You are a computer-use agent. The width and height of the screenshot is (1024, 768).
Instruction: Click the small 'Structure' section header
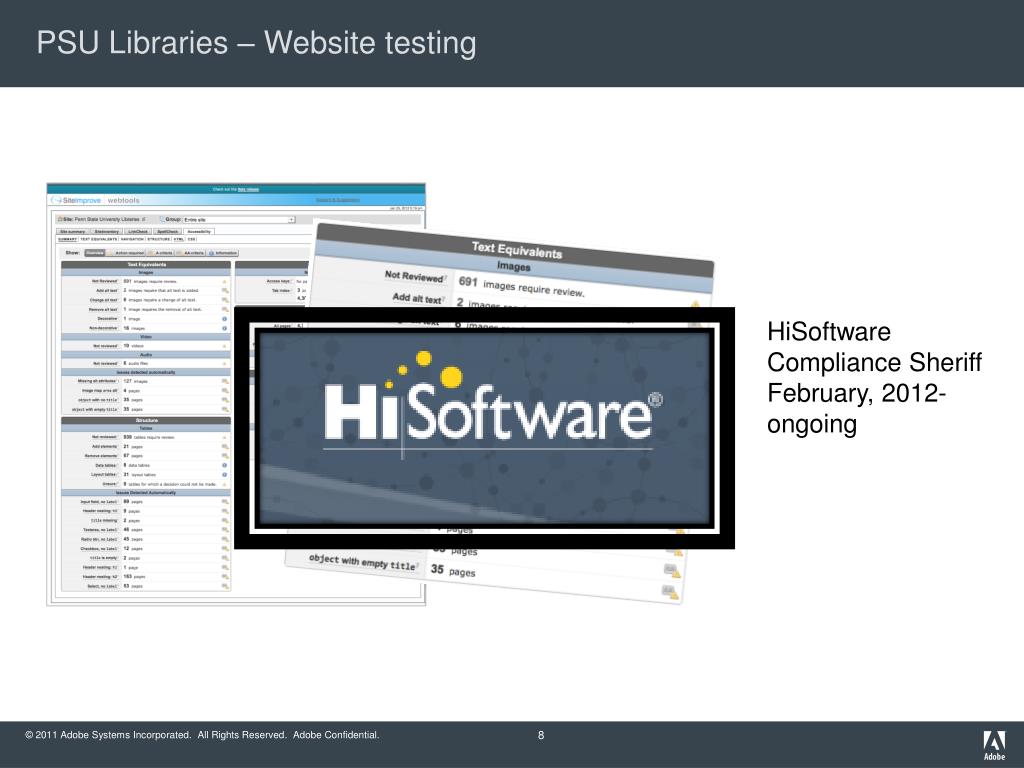click(146, 421)
